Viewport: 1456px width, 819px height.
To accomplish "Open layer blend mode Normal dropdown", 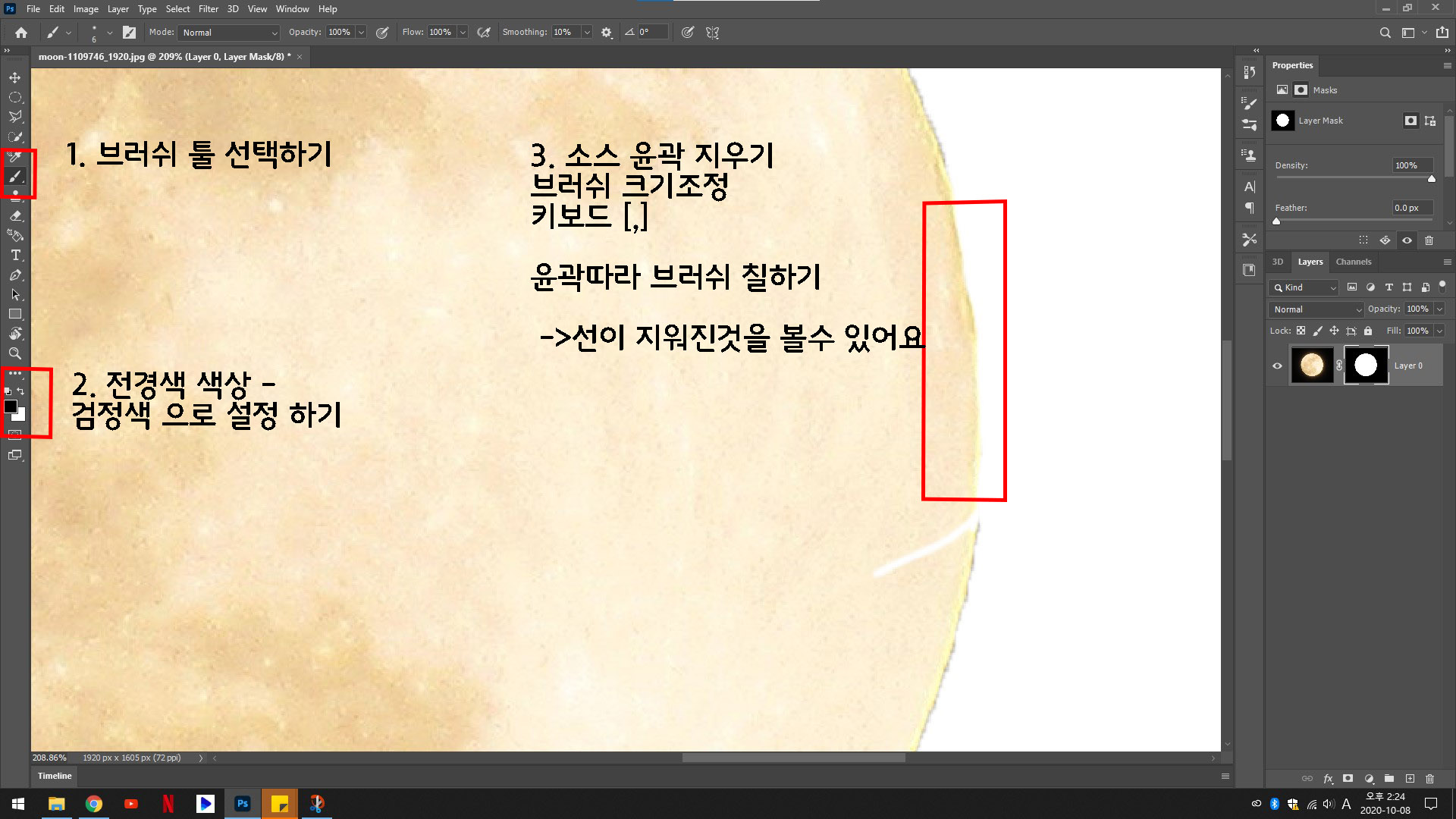I will (1316, 309).
